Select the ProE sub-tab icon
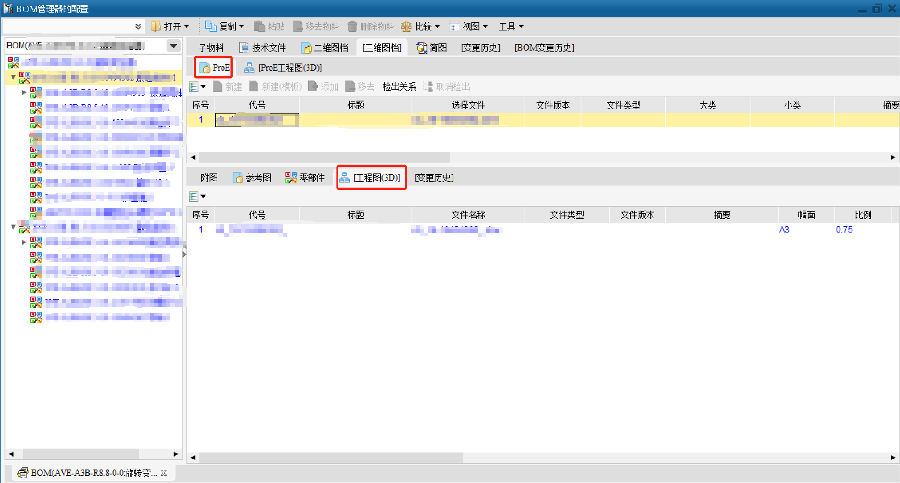The height and width of the screenshot is (483, 900). [x=205, y=68]
